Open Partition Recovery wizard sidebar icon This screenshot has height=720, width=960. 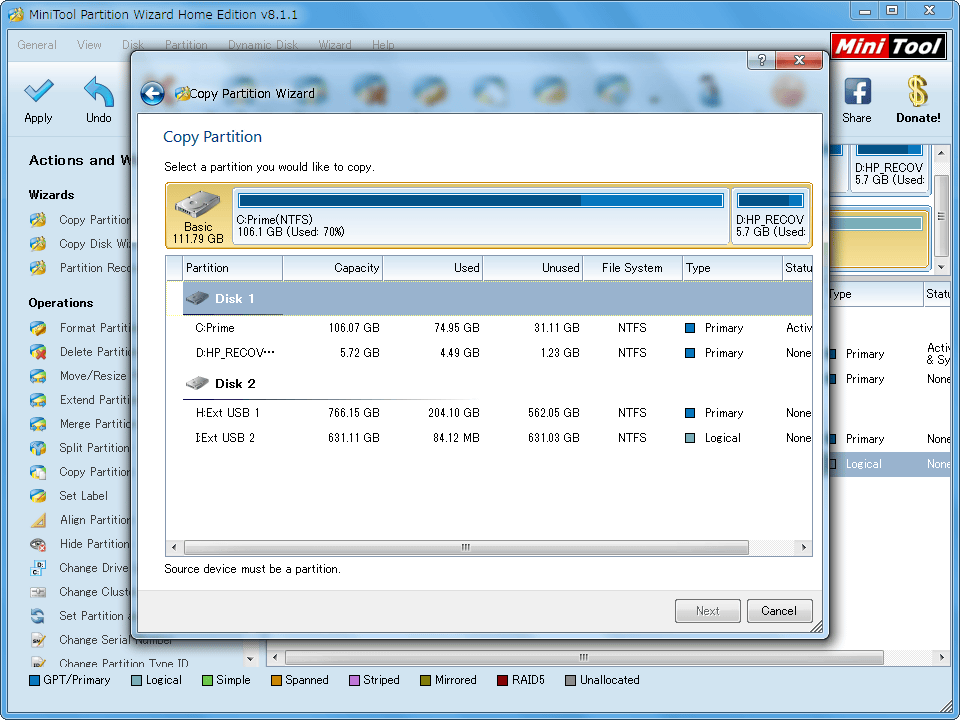[x=38, y=268]
